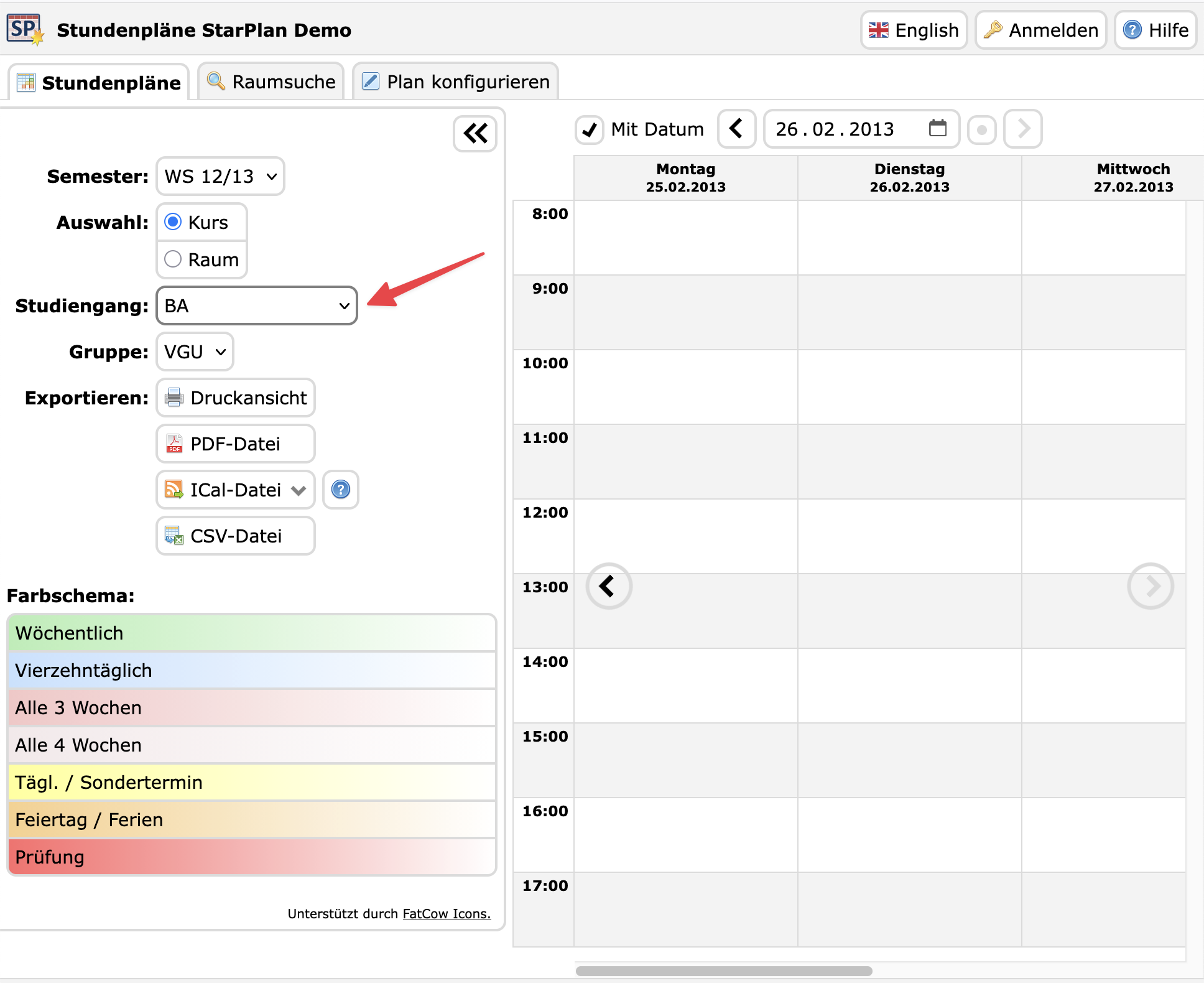The image size is (1204, 983).
Task: Click the ICal help question-mark icon
Action: coord(341,490)
